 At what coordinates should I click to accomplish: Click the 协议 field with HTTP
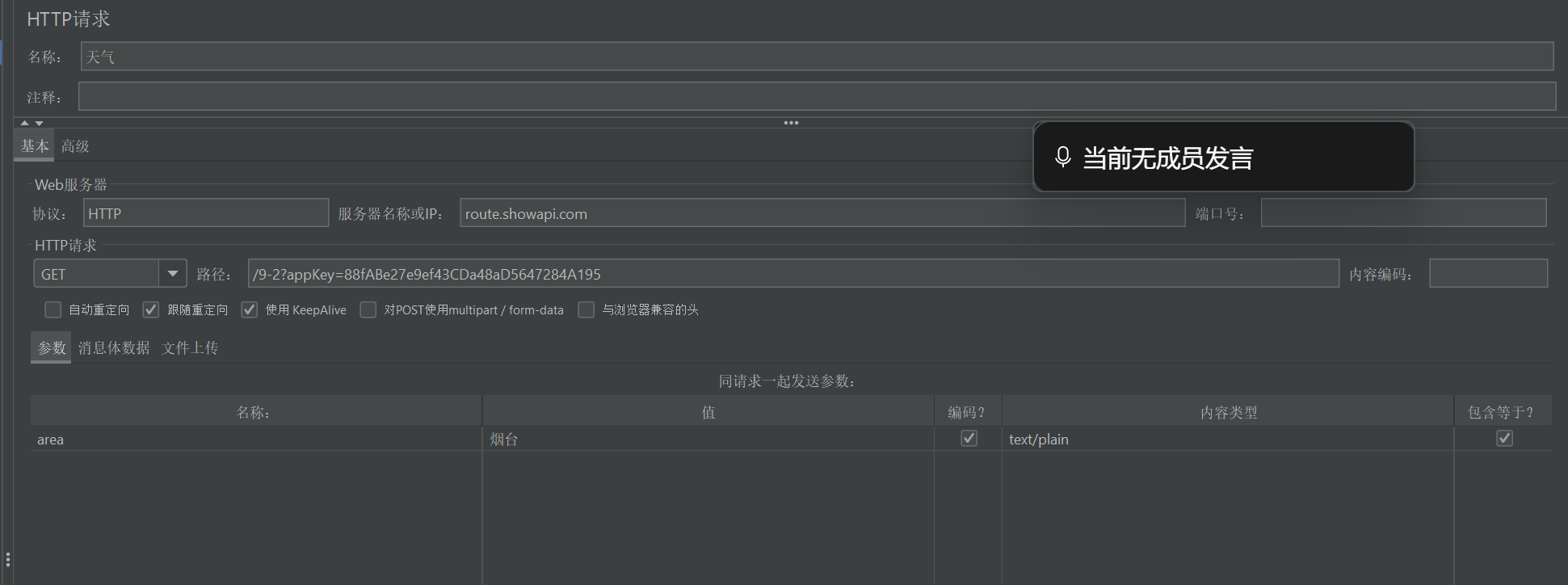point(206,213)
